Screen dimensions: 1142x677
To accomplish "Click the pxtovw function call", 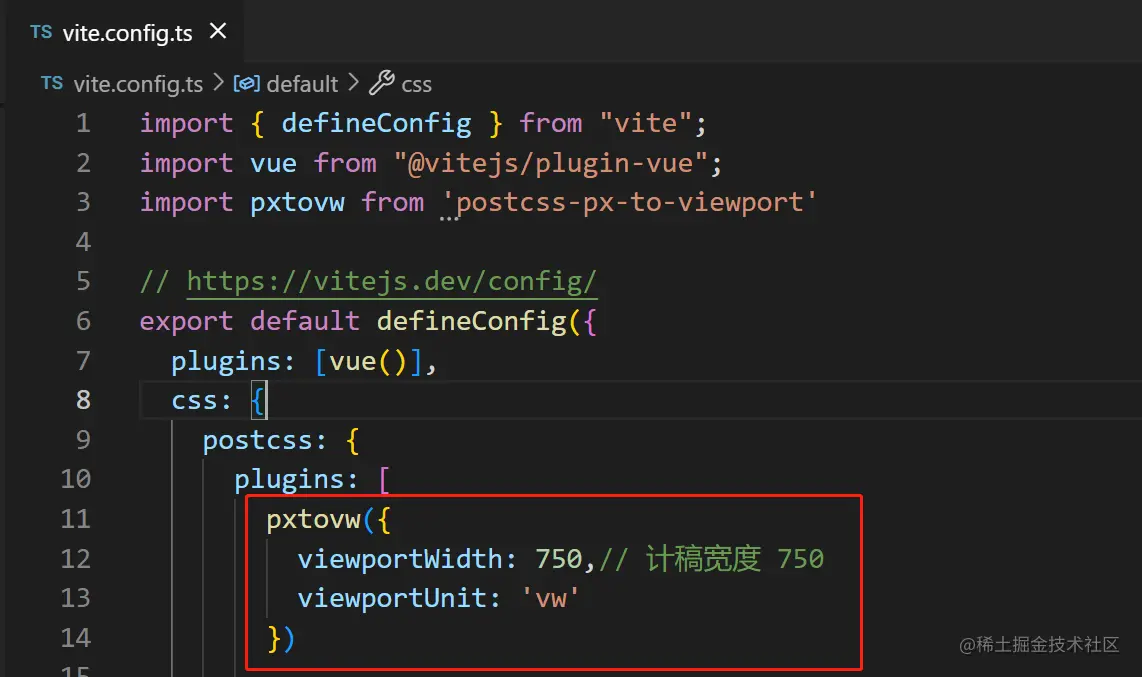I will click(x=313, y=520).
